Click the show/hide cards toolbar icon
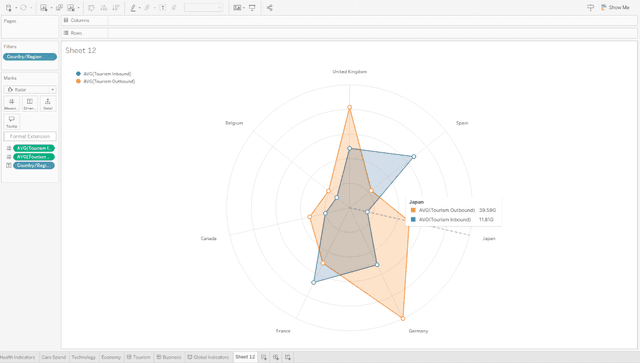Screen dimensions: 640x363 [237, 7]
